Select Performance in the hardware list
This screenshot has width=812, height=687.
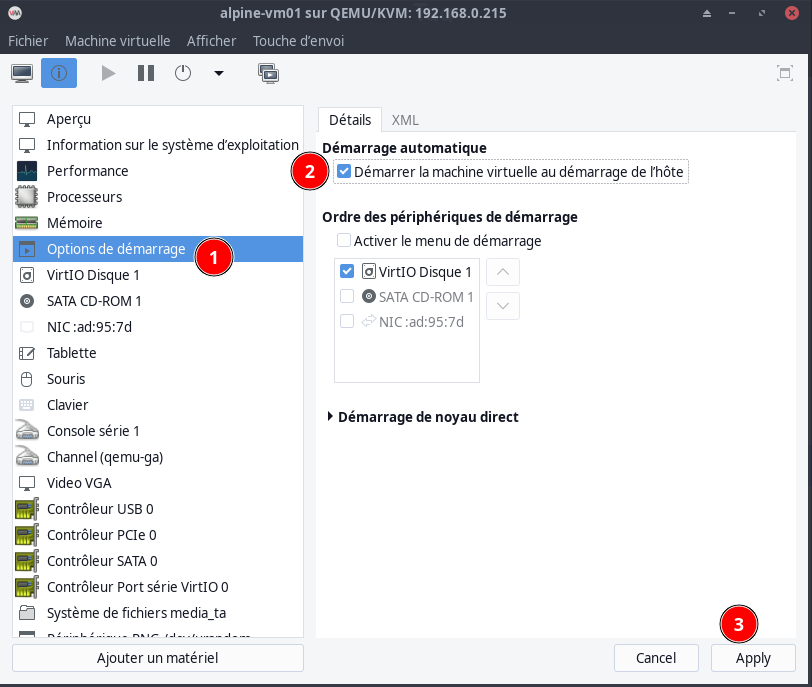coord(88,171)
